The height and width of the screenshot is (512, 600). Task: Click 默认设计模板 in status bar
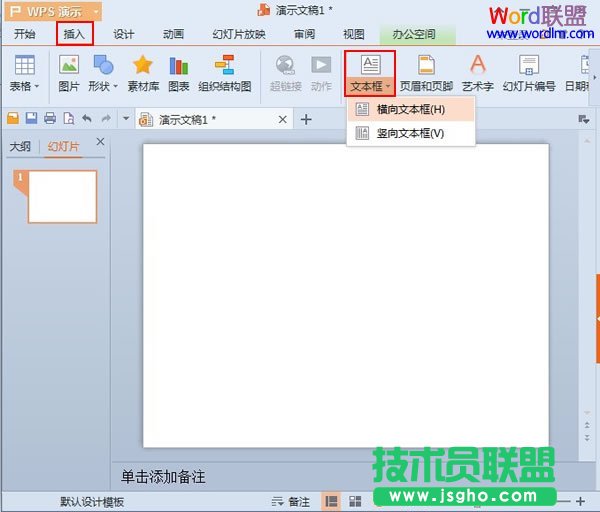92,502
